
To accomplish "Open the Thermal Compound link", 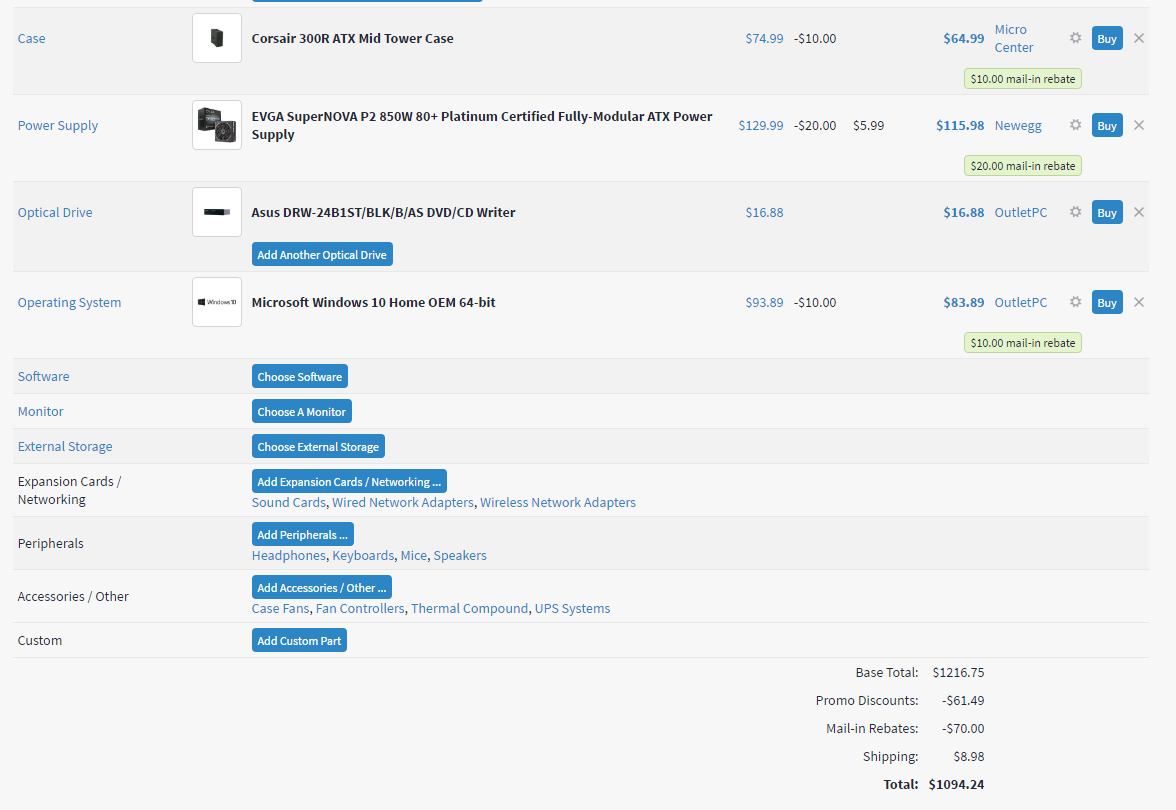I will [x=470, y=608].
